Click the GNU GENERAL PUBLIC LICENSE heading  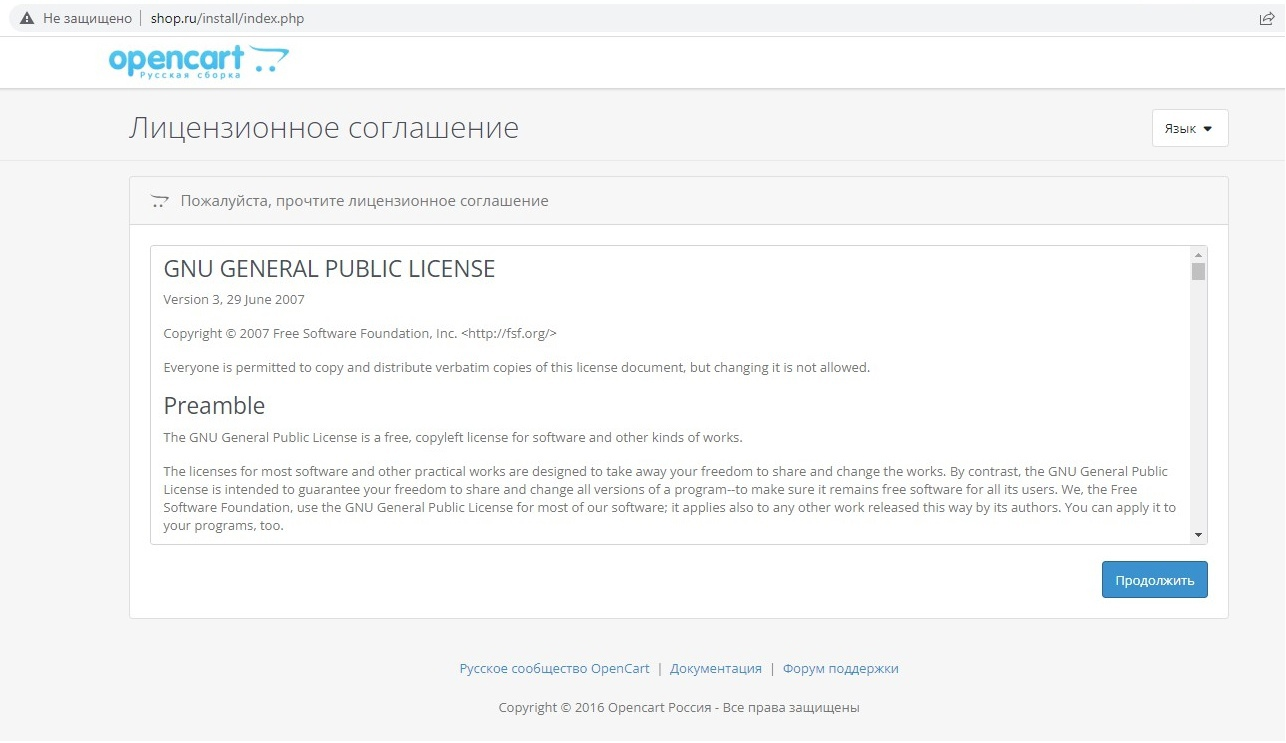click(x=329, y=269)
